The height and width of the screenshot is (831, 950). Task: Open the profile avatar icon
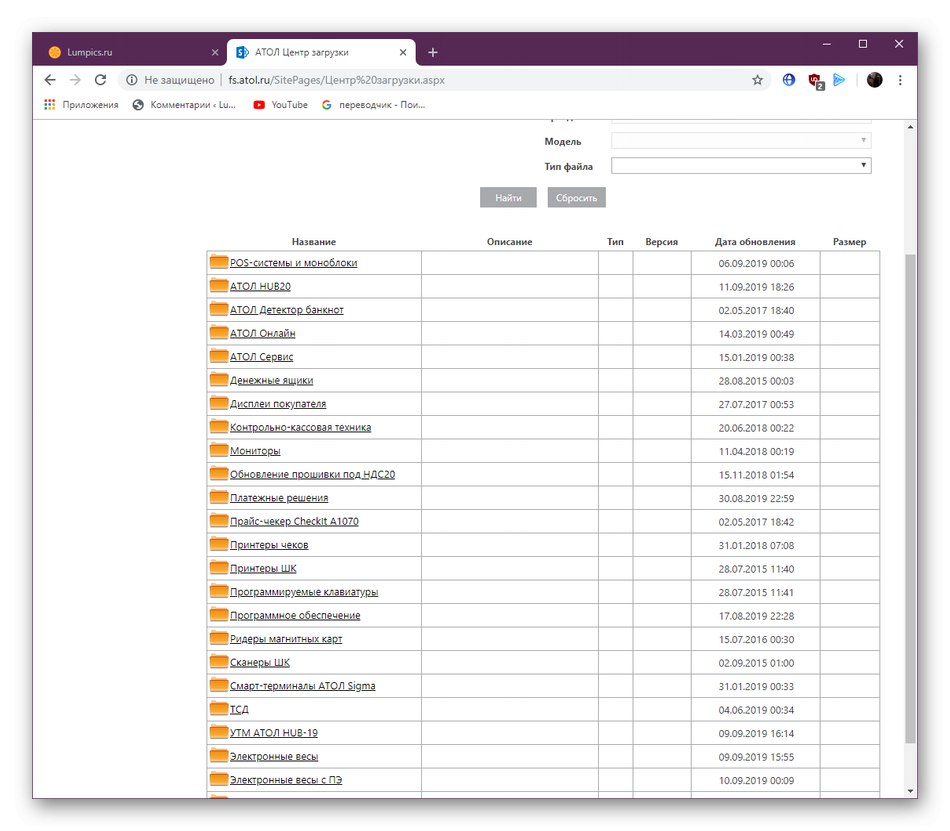coord(874,80)
